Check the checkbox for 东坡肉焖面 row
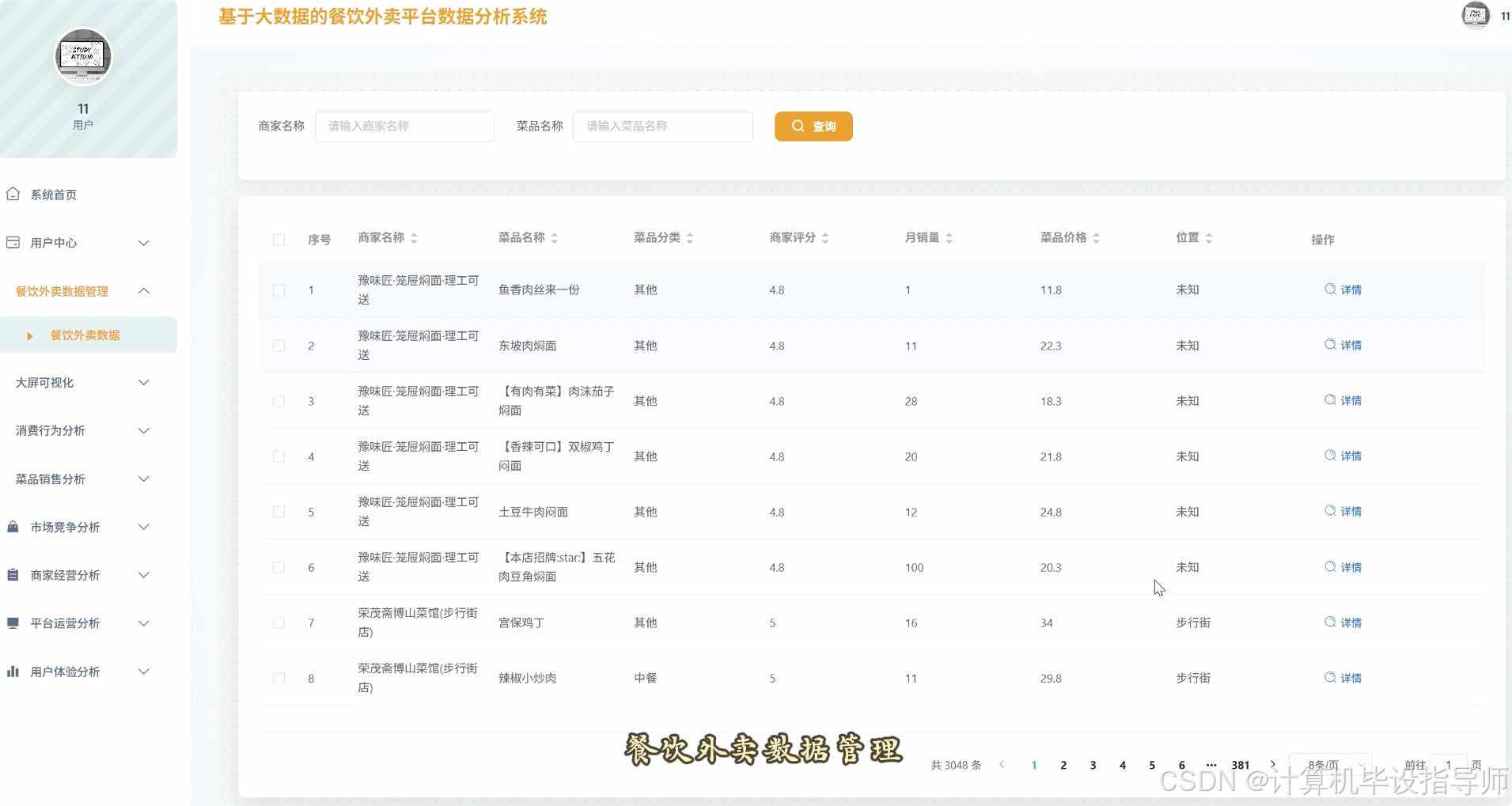The height and width of the screenshot is (806, 1512). tap(279, 346)
